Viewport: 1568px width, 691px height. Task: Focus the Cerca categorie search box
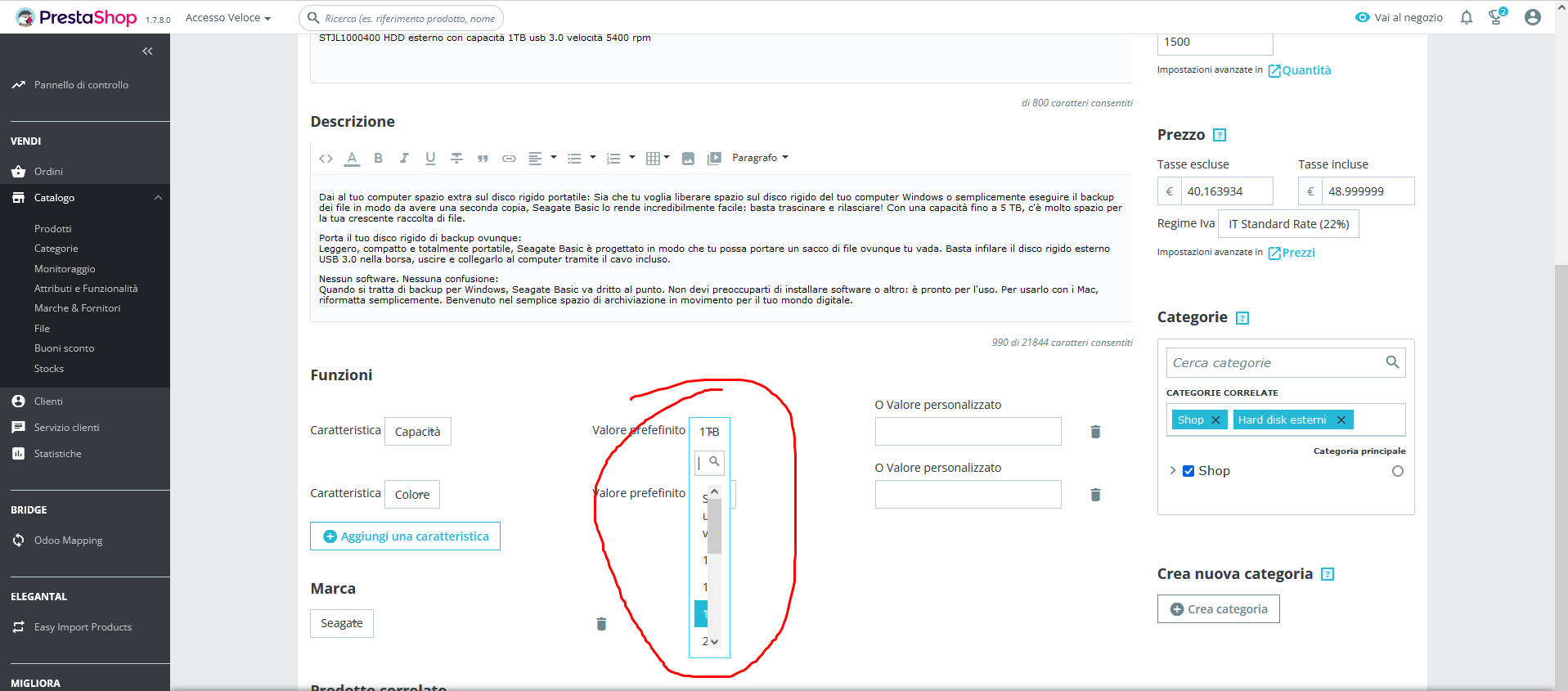pos(1285,362)
